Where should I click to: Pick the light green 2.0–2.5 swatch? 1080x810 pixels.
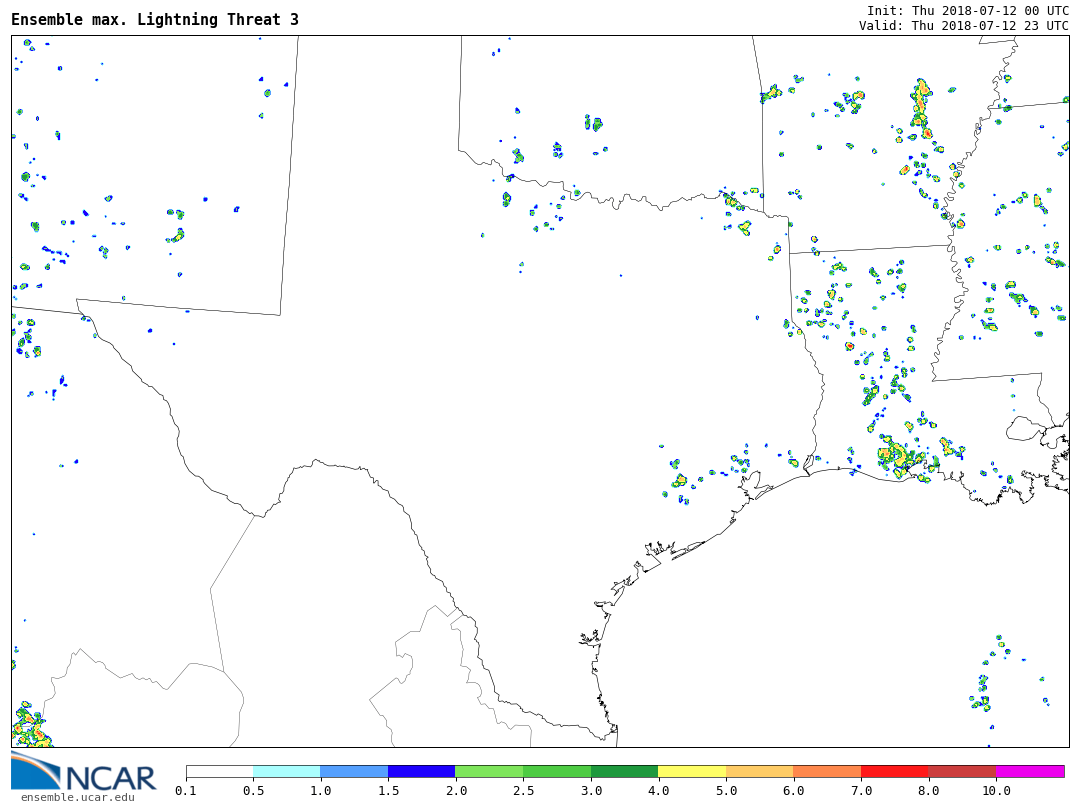[489, 771]
